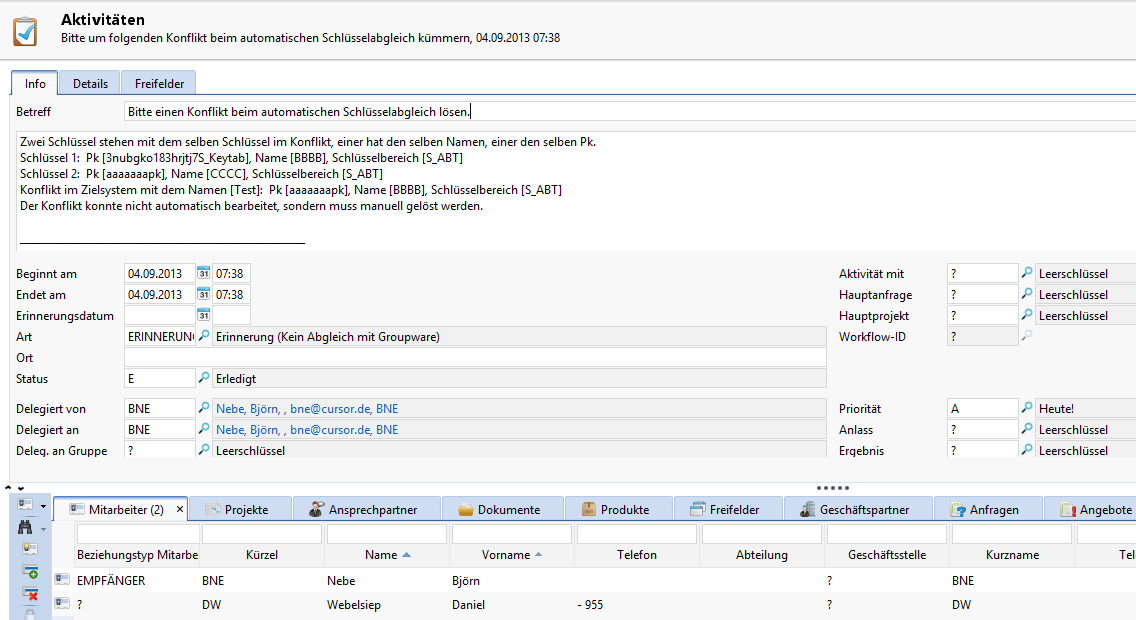Close the Mitarbeiter (2) tab

click(181, 510)
